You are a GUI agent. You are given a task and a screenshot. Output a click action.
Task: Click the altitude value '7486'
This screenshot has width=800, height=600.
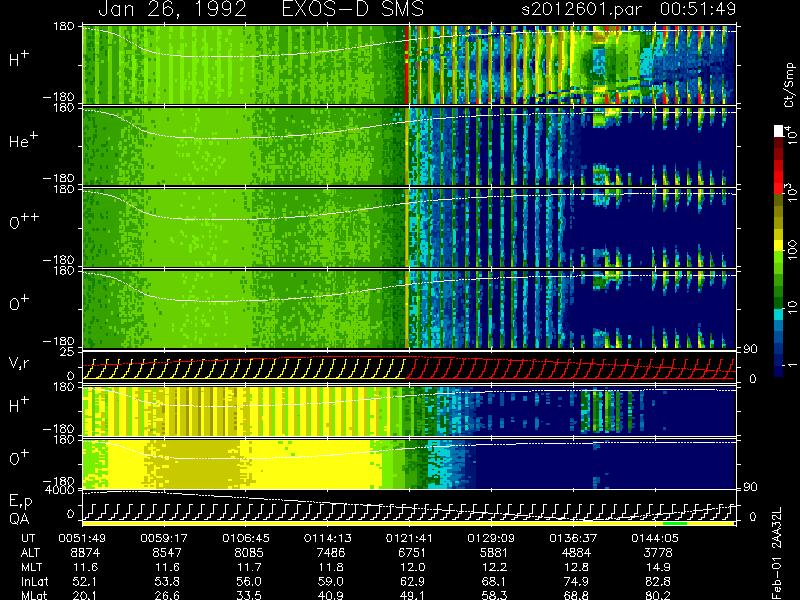[331, 553]
